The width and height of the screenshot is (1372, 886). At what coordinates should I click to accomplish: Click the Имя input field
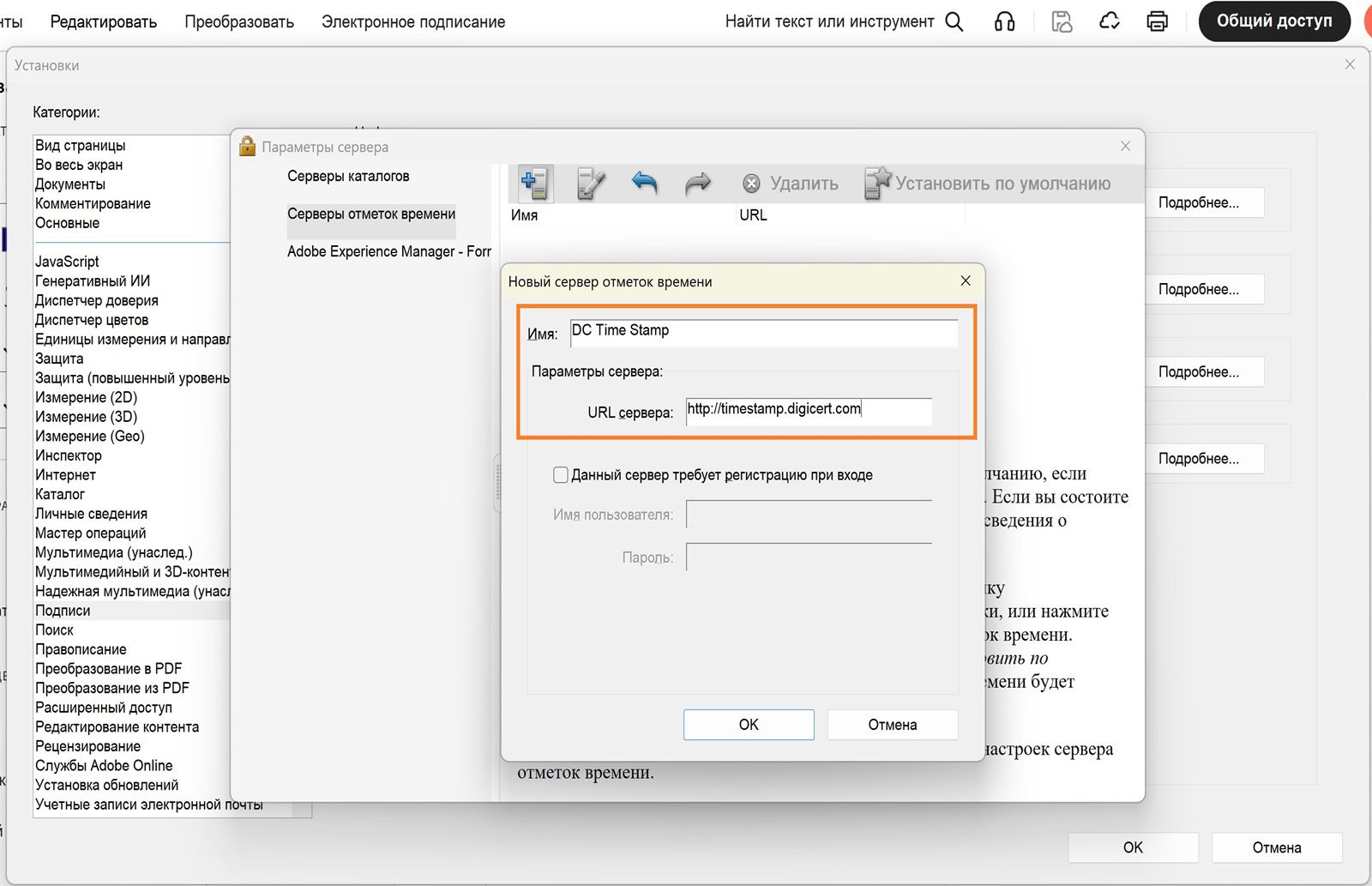(764, 332)
